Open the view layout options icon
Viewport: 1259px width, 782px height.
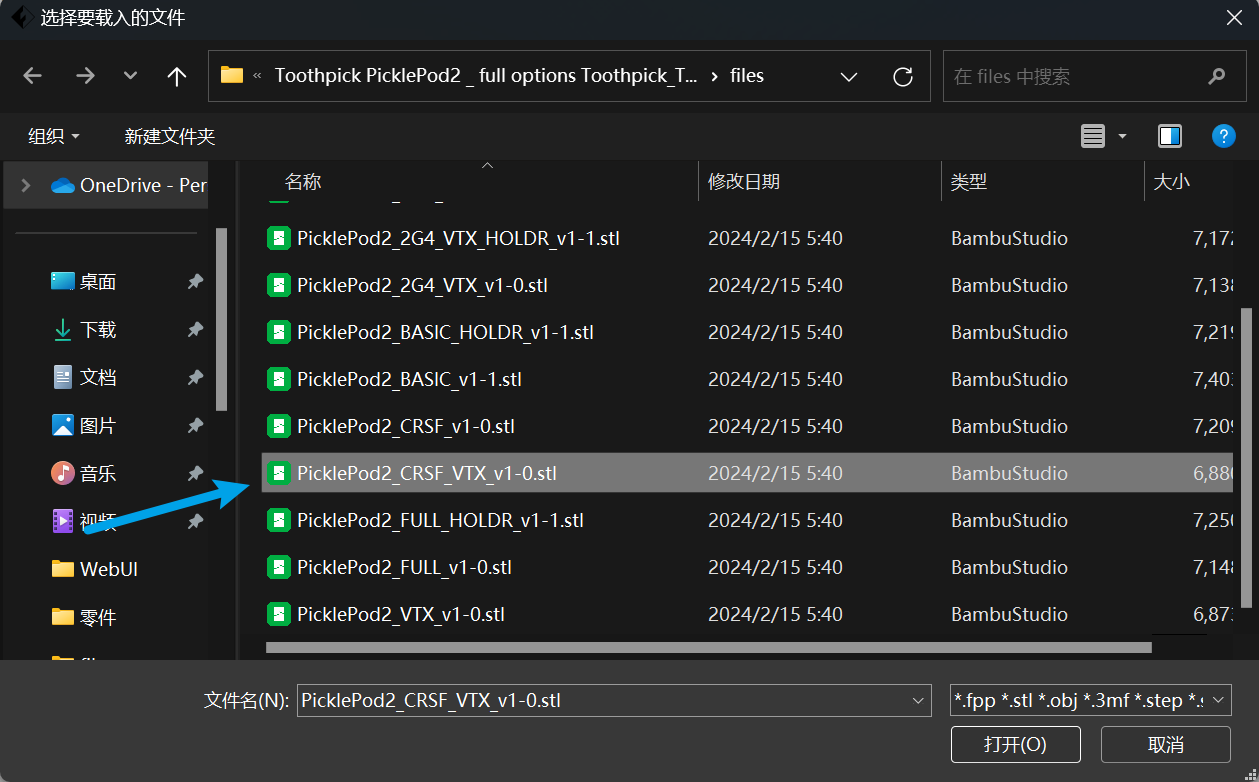pos(1093,136)
